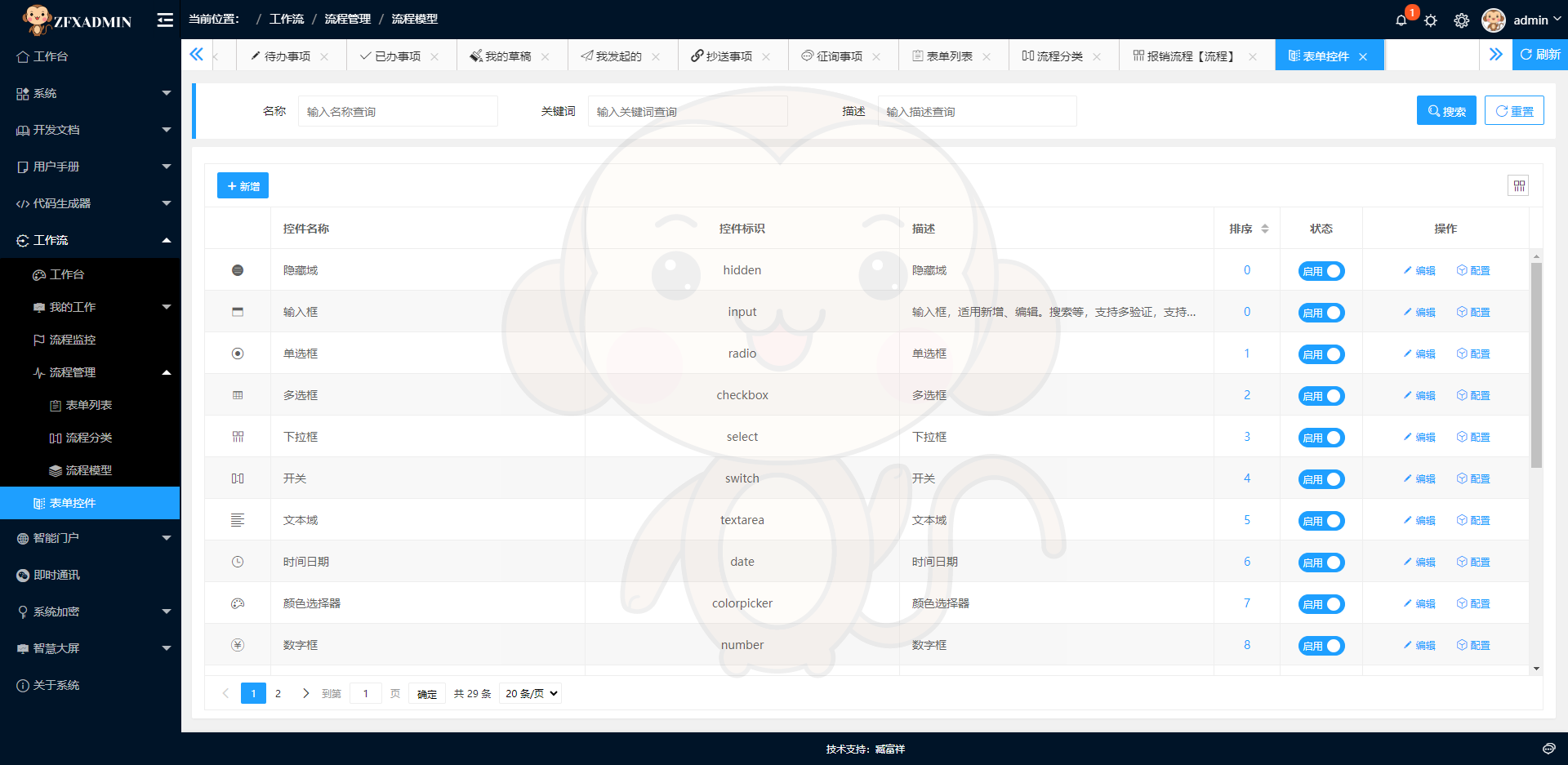The height and width of the screenshot is (765, 1568).
Task: Expand the 用户手册 sidebar menu
Action: coord(90,167)
